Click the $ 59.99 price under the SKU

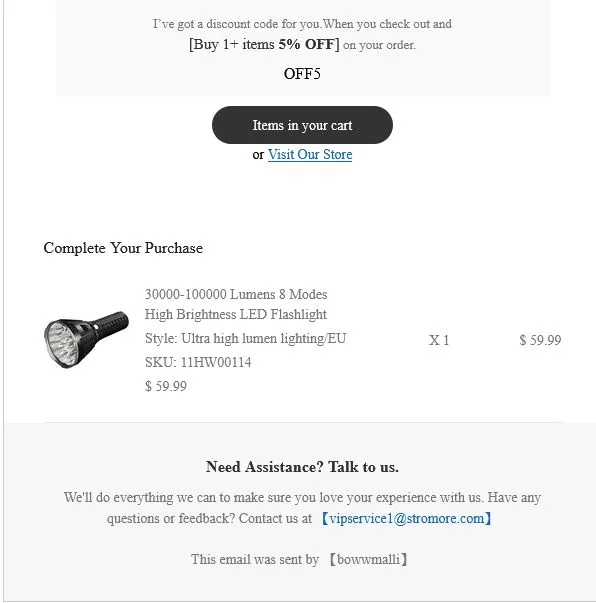click(x=166, y=386)
